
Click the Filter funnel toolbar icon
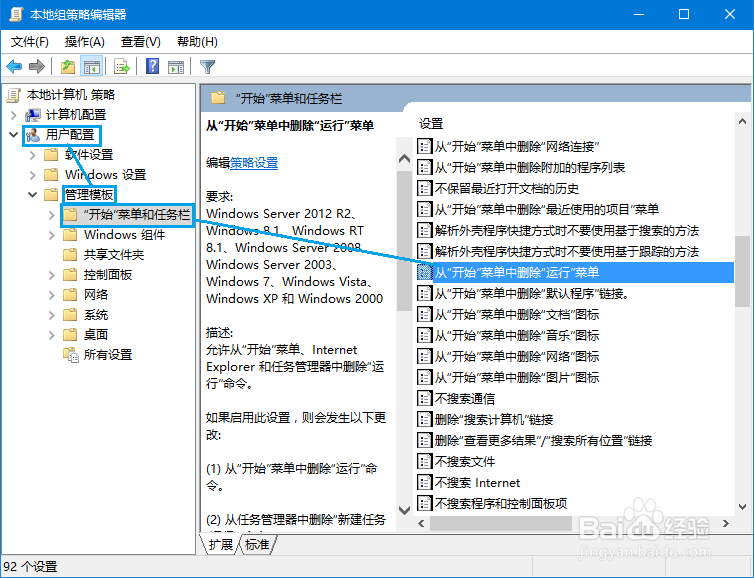tap(207, 66)
